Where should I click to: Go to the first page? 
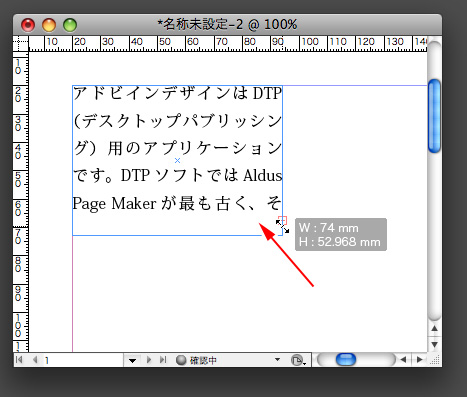click(x=19, y=360)
